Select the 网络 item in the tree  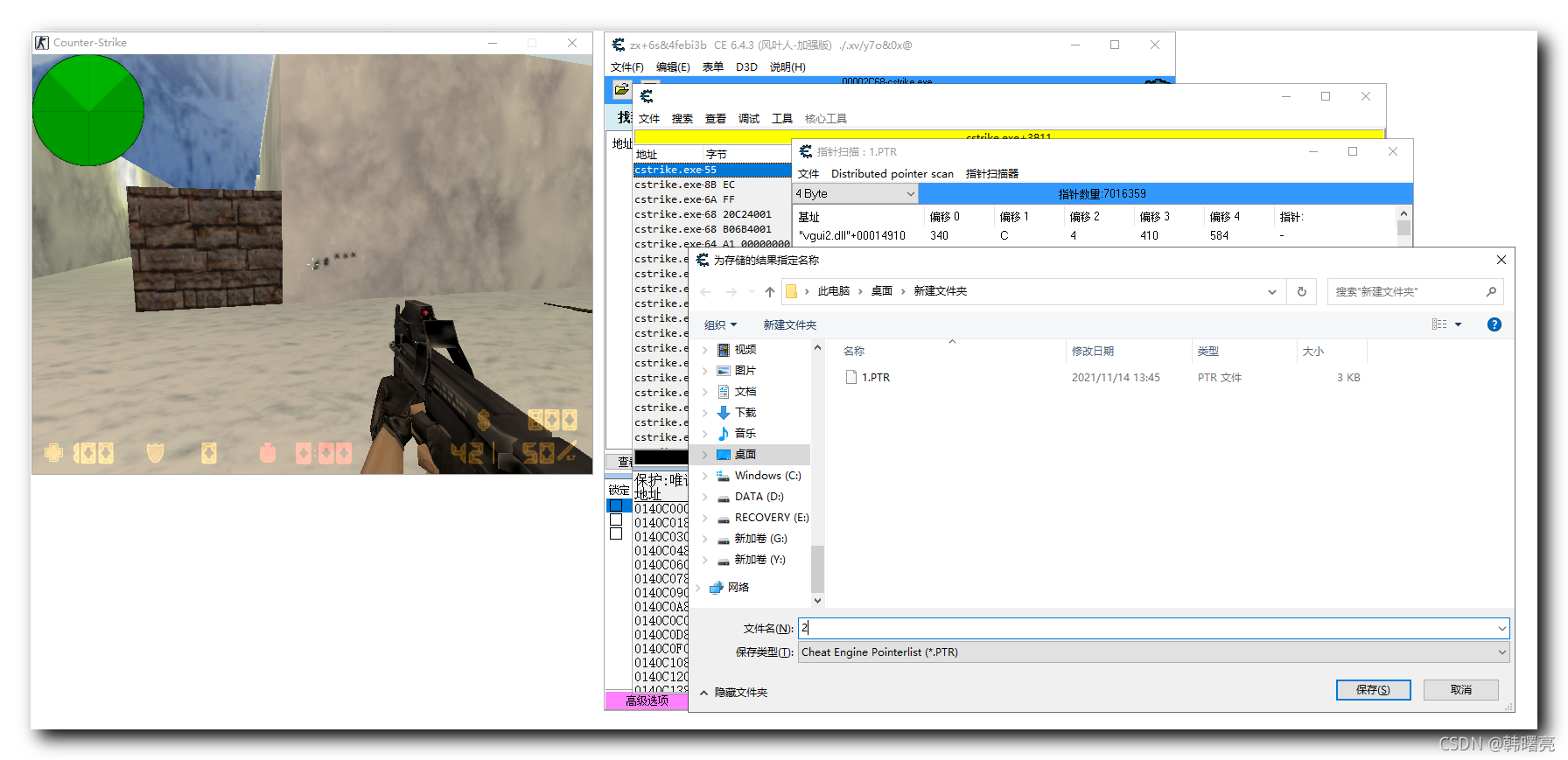(x=738, y=588)
